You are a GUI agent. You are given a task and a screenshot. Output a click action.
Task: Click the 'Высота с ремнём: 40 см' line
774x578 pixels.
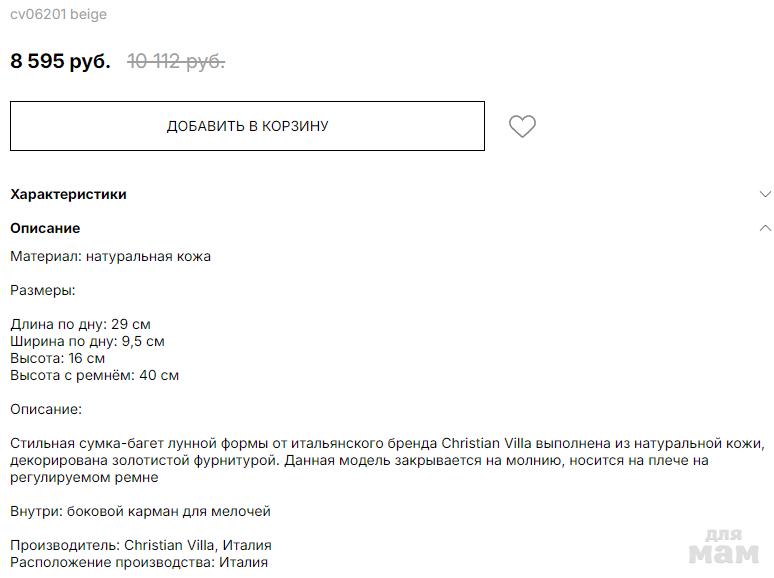pyautogui.click(x=94, y=375)
